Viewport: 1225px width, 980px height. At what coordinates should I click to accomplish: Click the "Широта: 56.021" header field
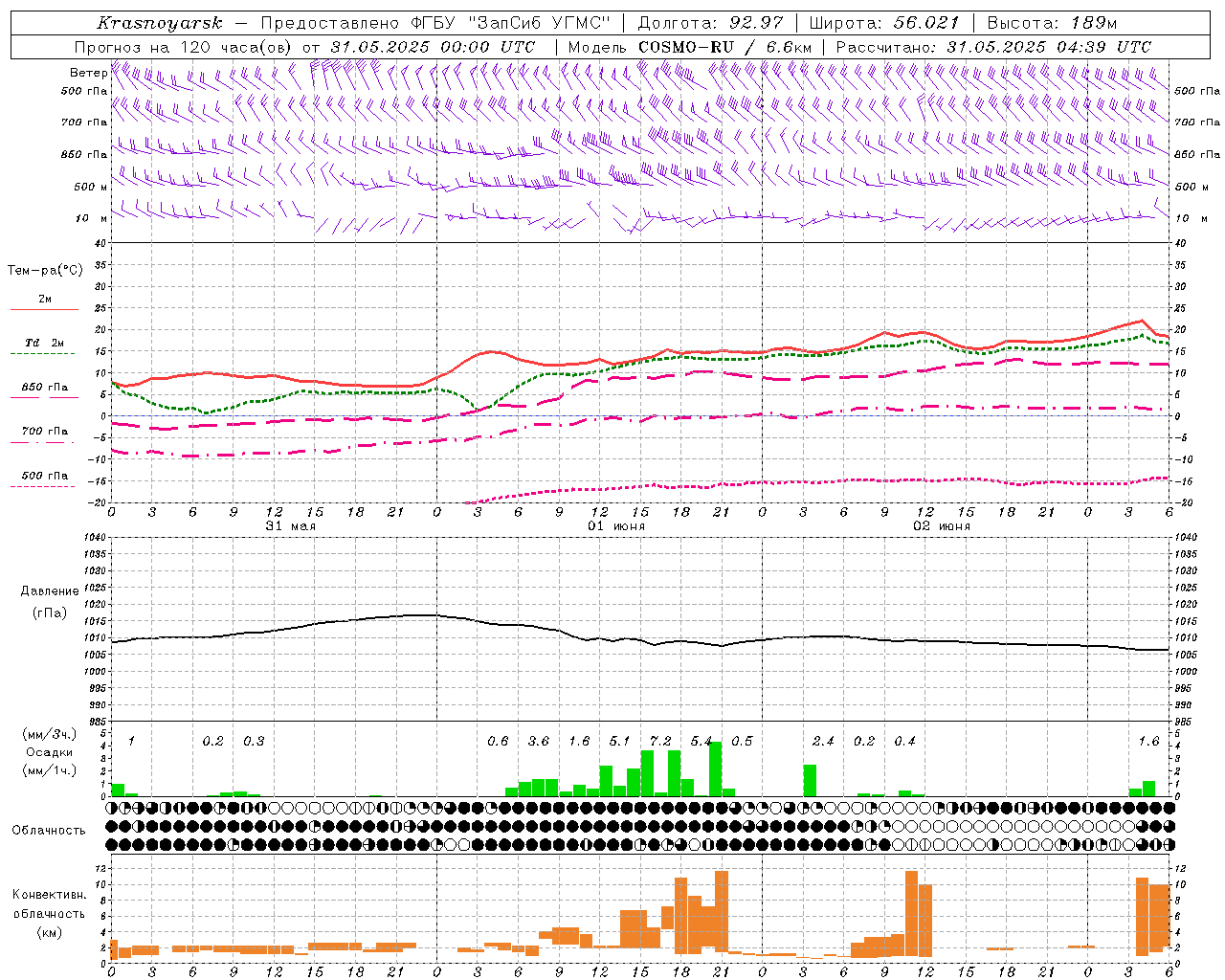pyautogui.click(x=884, y=23)
